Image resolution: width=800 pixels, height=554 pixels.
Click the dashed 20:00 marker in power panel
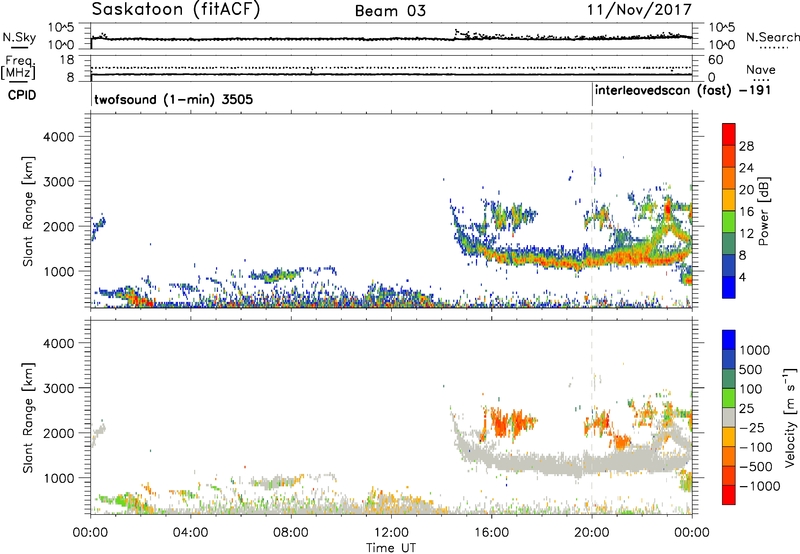click(592, 211)
